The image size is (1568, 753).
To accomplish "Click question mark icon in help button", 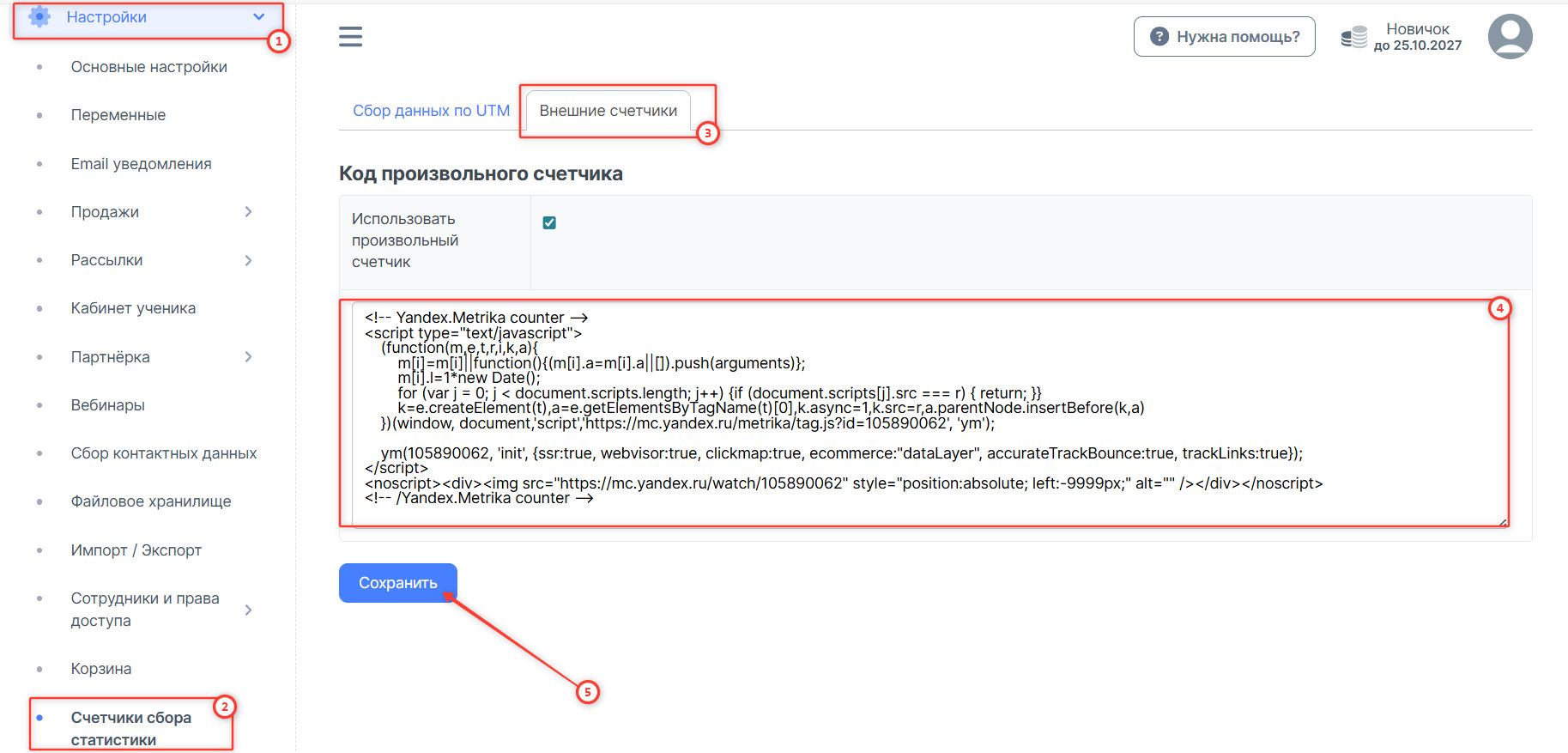I will (x=1159, y=37).
